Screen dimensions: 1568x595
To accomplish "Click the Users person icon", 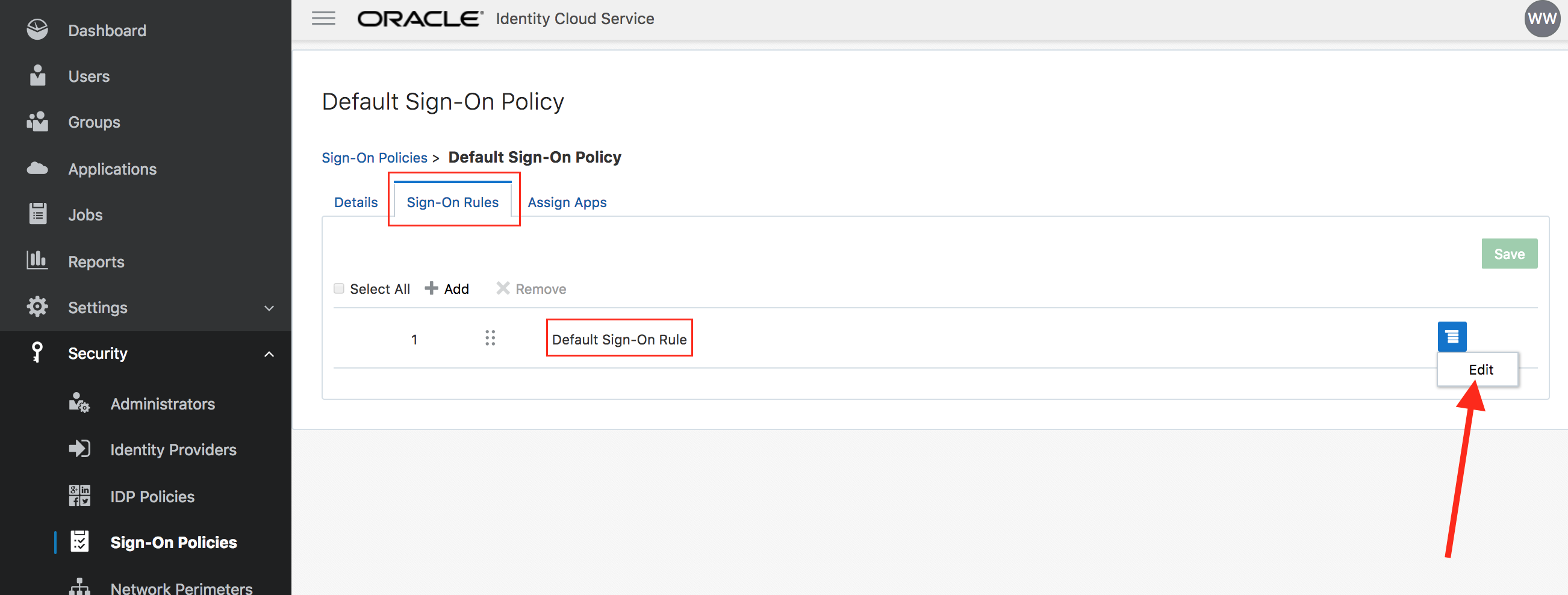I will pyautogui.click(x=38, y=75).
